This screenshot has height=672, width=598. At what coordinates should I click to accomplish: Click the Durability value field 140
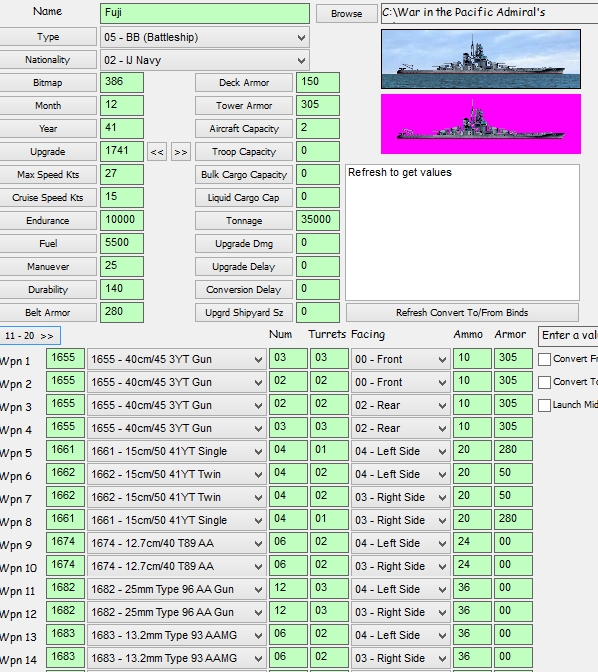[122, 290]
